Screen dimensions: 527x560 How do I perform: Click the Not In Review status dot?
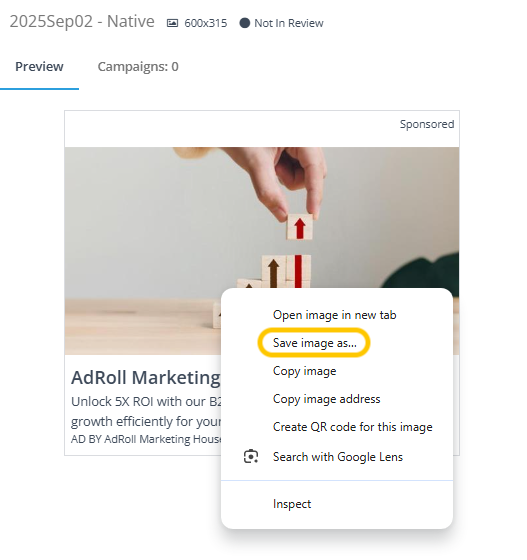245,23
